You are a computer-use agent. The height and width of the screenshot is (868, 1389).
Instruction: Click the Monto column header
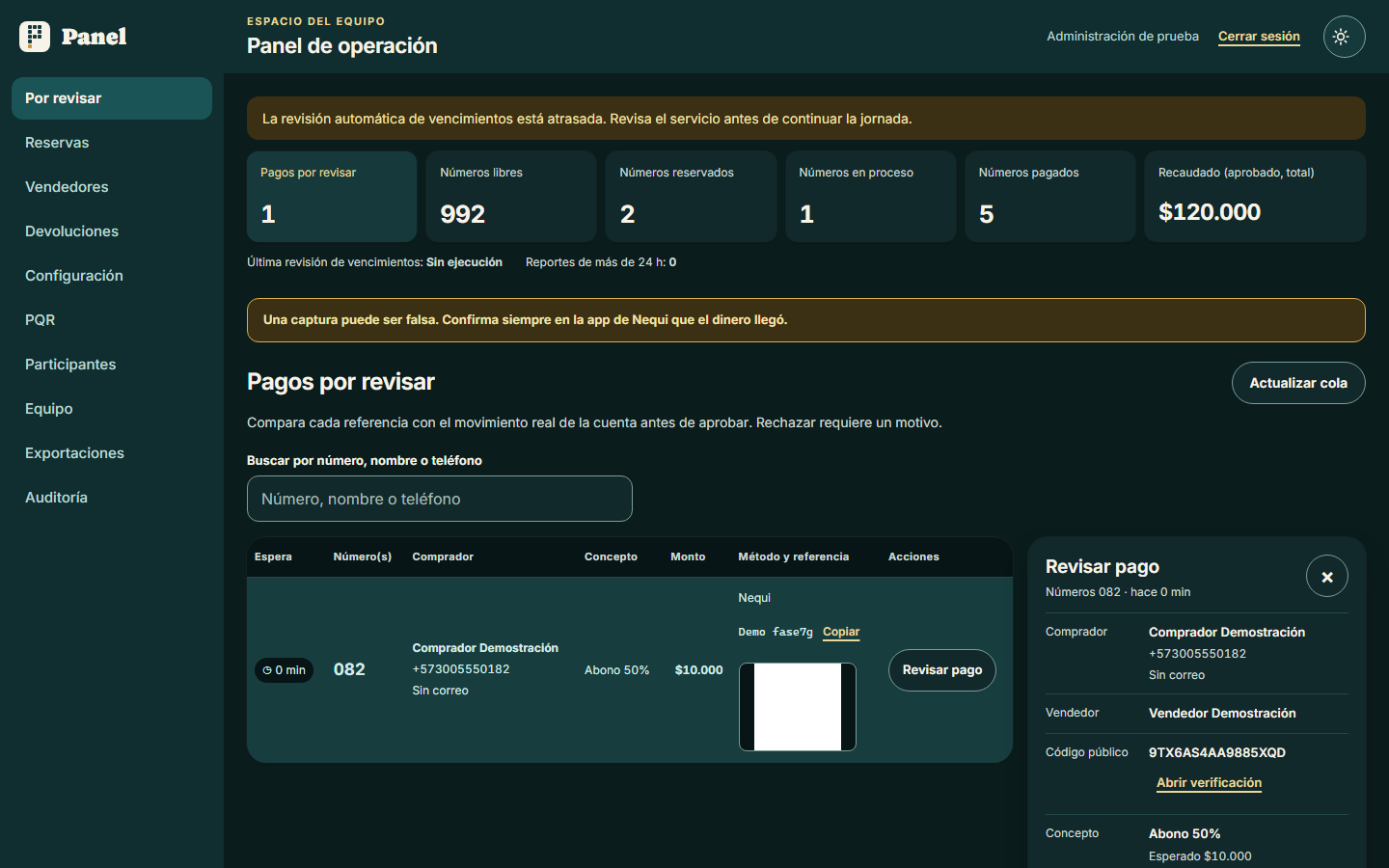tap(688, 556)
